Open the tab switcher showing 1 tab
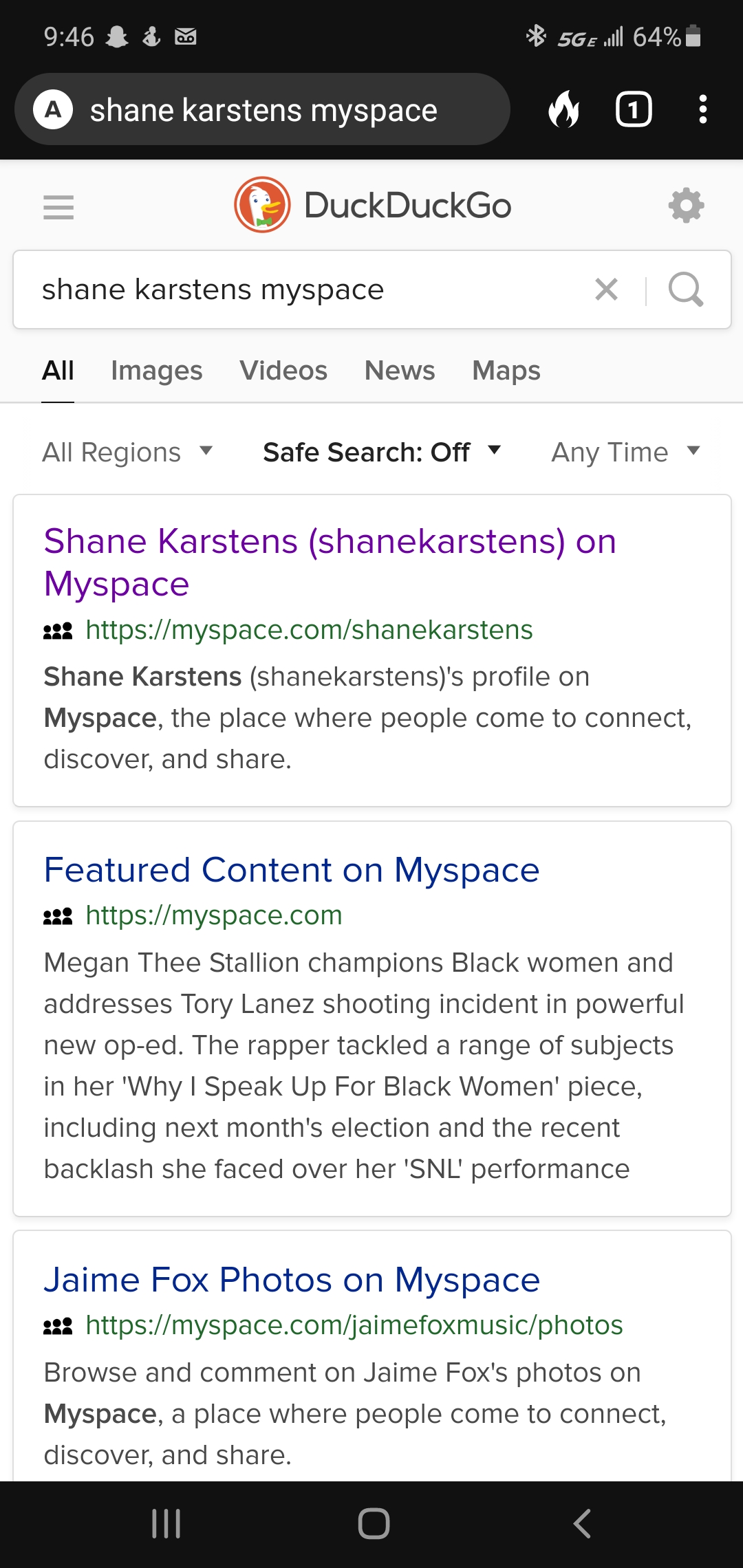This screenshot has height=1568, width=743. point(633,109)
